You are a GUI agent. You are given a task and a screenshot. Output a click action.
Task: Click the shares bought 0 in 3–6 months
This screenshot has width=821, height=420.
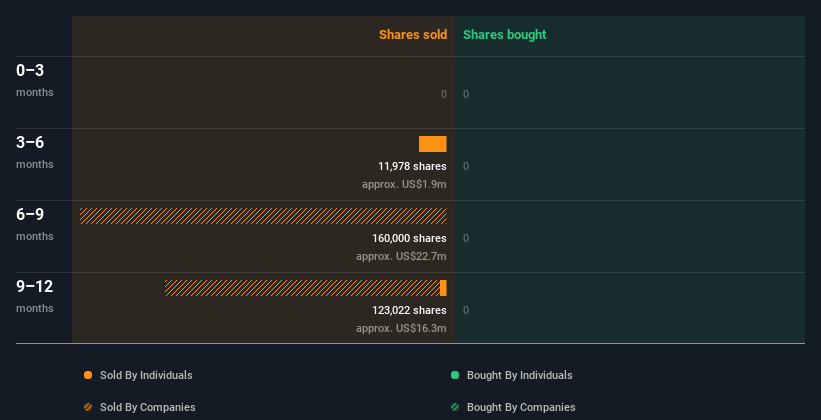(x=466, y=167)
